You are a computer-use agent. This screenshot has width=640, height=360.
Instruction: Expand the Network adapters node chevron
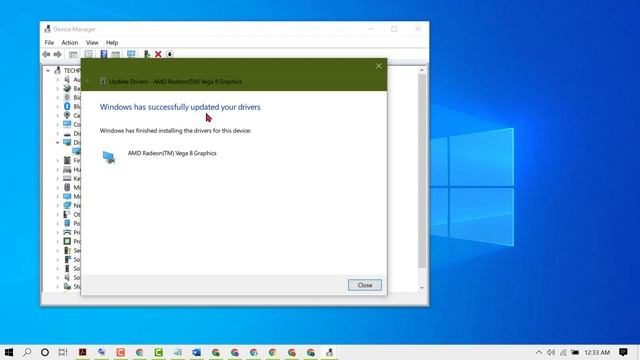click(x=58, y=205)
